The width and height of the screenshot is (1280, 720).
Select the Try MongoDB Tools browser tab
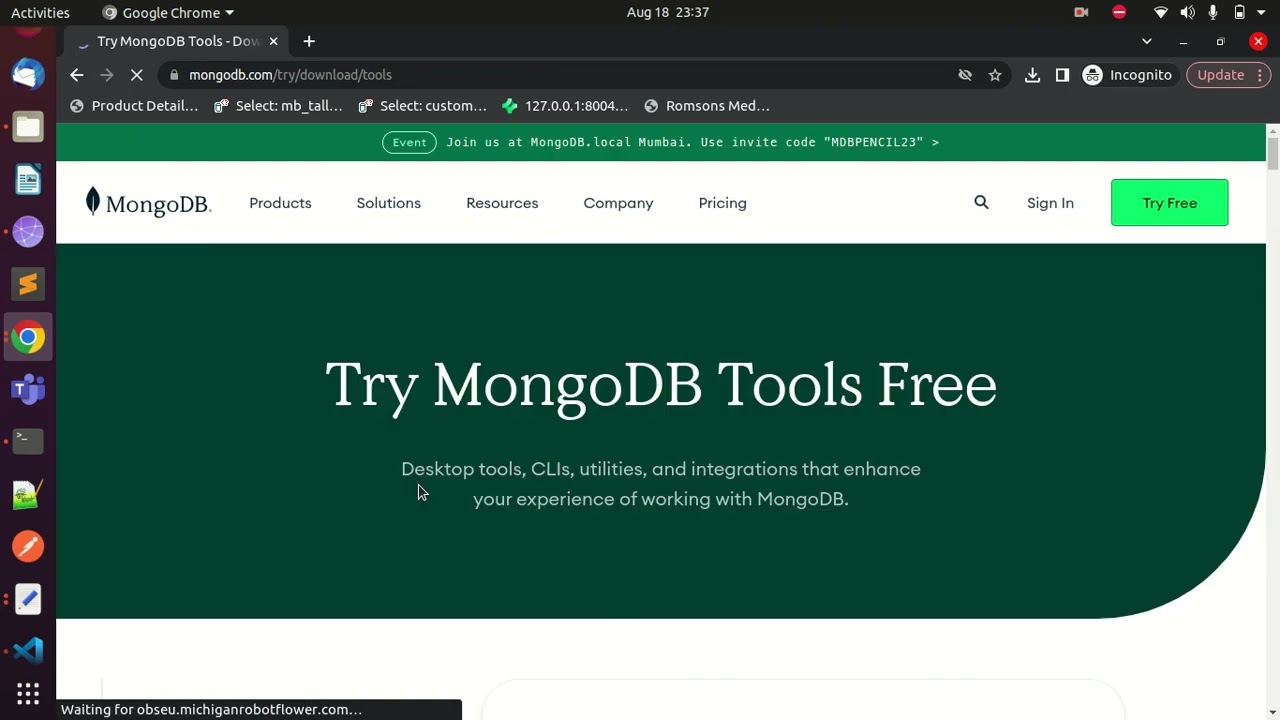coord(178,41)
